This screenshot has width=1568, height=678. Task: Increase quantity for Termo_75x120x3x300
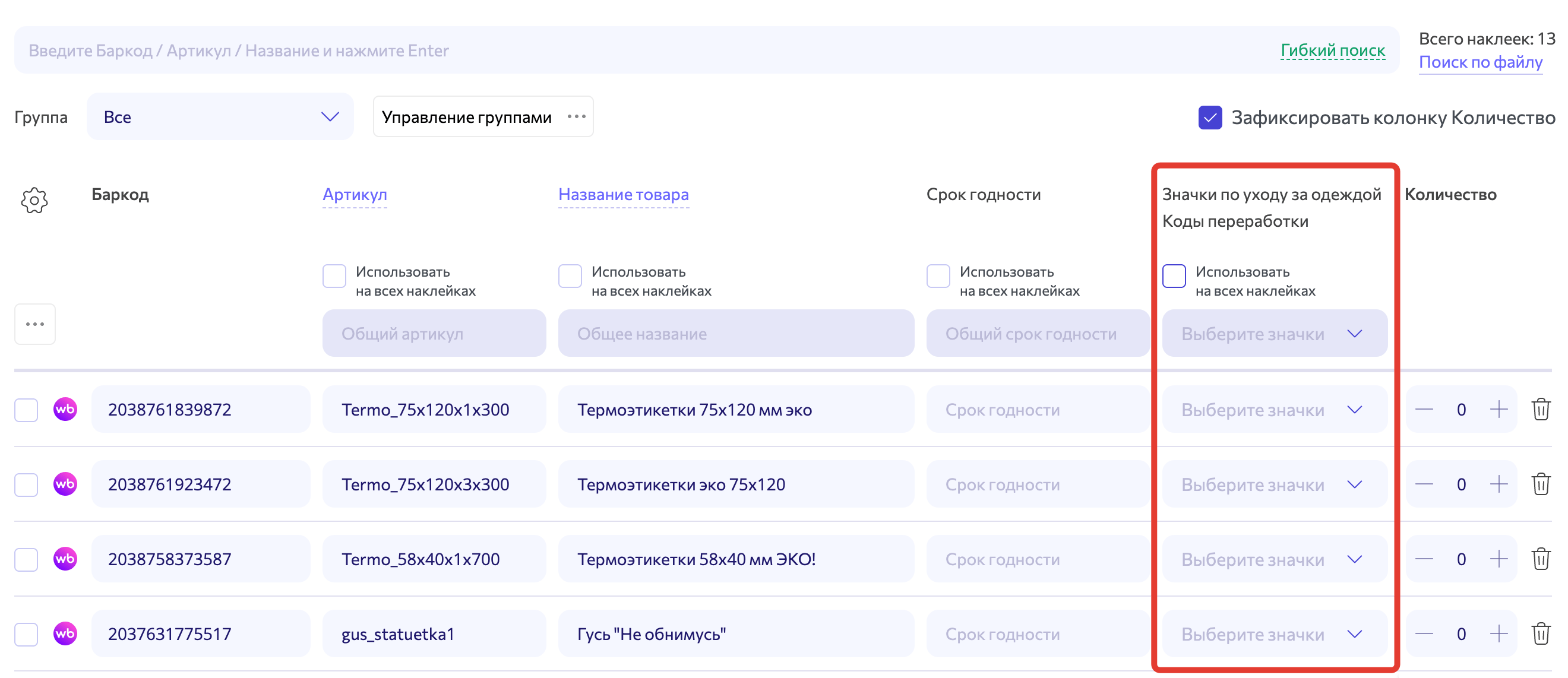pos(1499,484)
